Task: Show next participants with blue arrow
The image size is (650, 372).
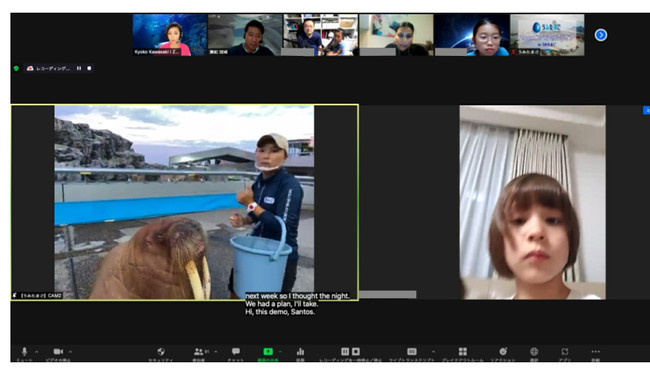Action: pyautogui.click(x=601, y=35)
